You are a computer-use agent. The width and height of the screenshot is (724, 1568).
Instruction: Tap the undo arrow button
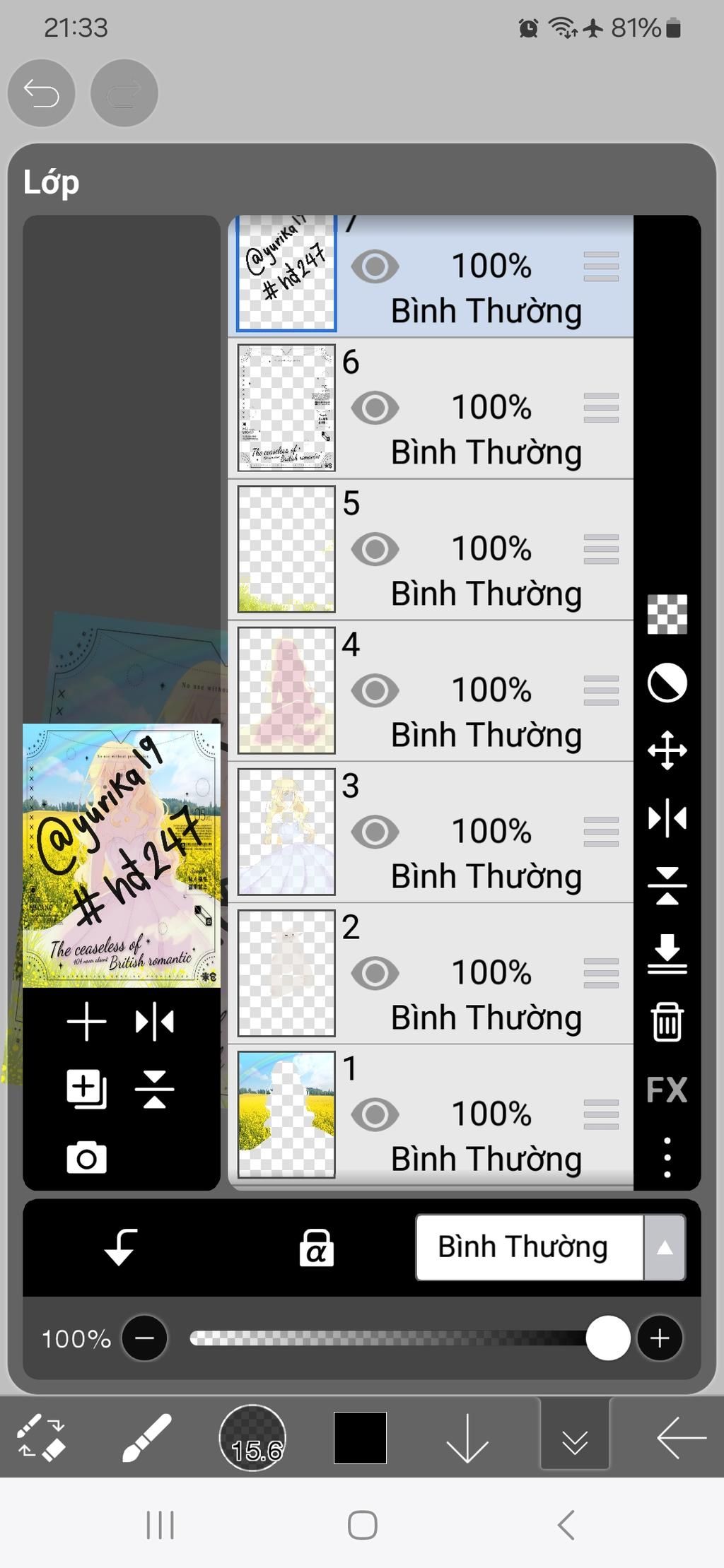coord(41,93)
